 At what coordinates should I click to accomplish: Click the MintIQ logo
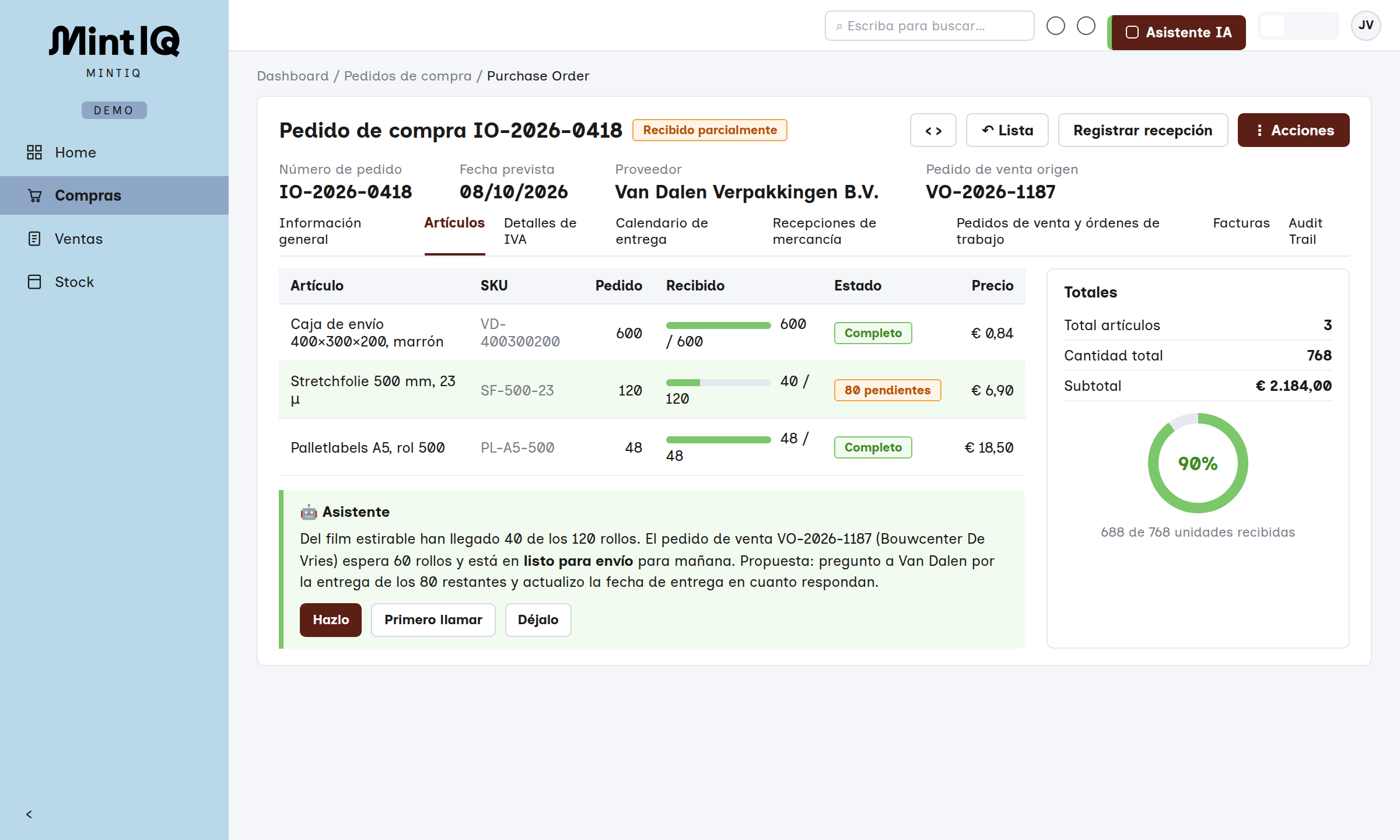pyautogui.click(x=114, y=41)
